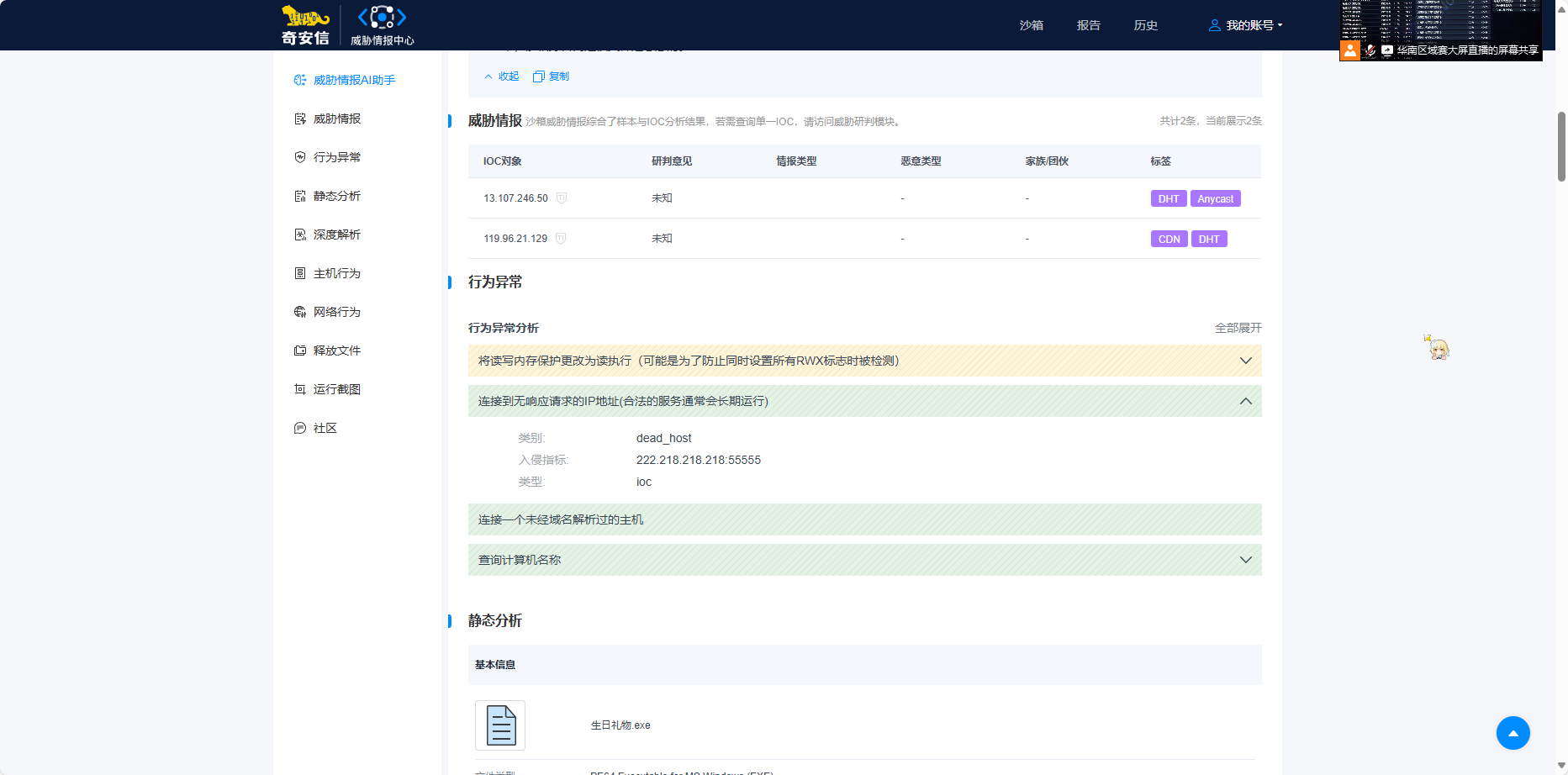The height and width of the screenshot is (775, 1568).
Task: Click the copy icon next to 复制
Action: [539, 76]
